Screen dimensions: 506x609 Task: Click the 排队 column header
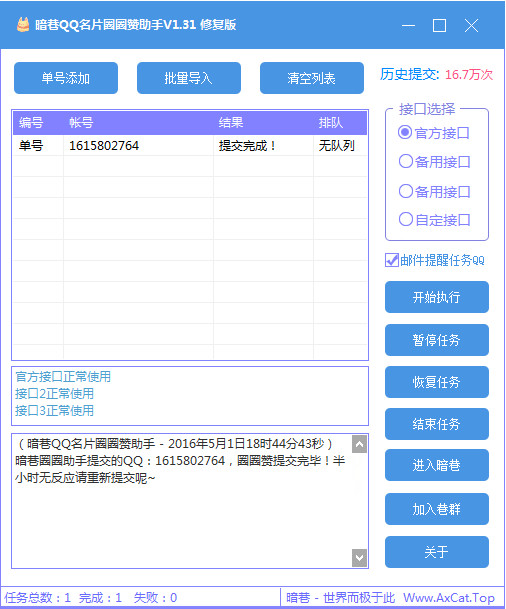(340, 123)
